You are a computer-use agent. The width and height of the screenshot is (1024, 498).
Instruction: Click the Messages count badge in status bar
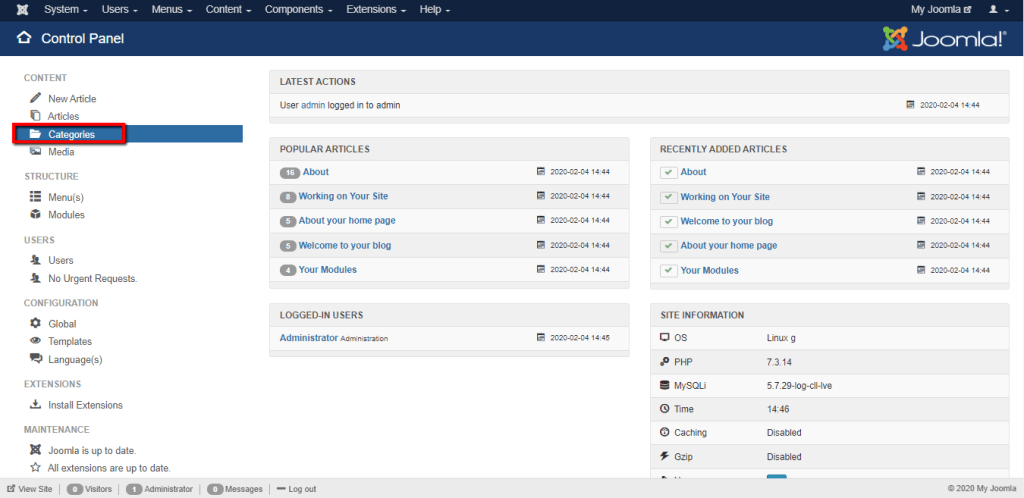click(215, 489)
